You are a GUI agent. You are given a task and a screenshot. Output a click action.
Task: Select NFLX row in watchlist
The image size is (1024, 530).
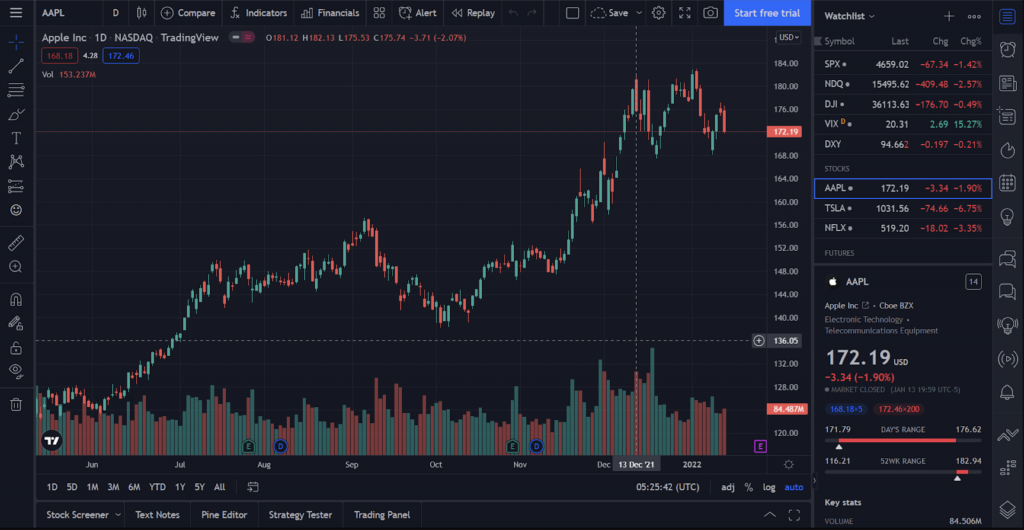point(903,228)
